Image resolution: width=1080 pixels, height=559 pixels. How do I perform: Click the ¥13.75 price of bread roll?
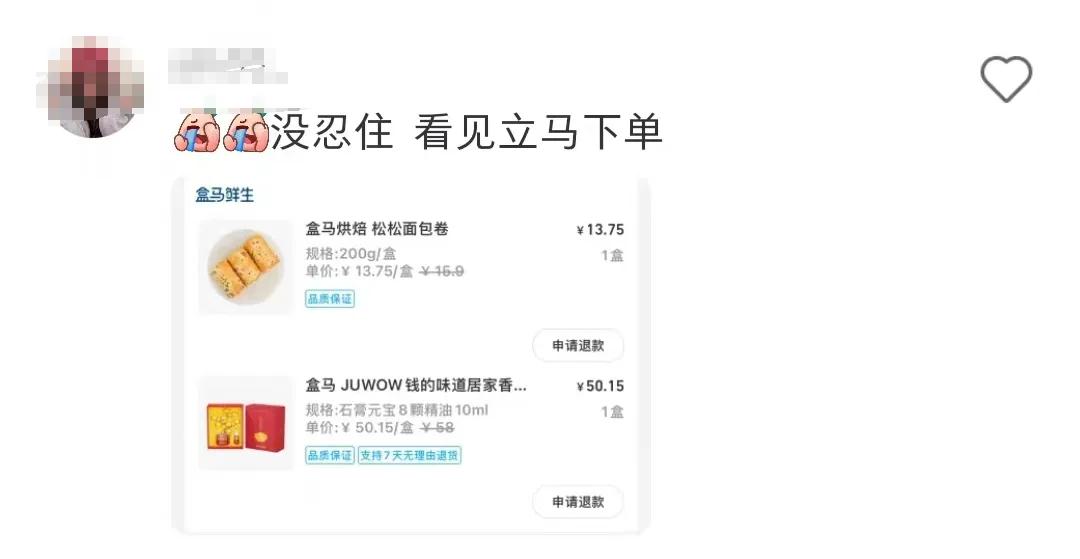[x=601, y=230]
